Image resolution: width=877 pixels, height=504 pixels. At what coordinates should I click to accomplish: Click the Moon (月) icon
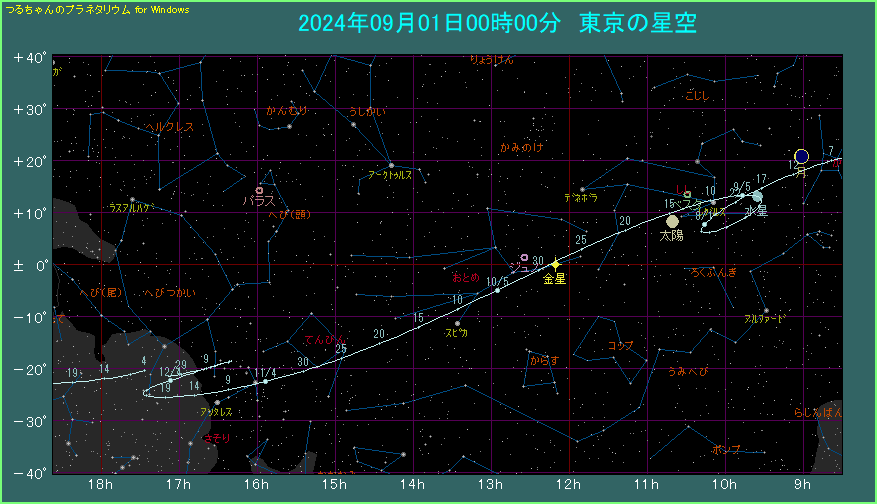(801, 157)
